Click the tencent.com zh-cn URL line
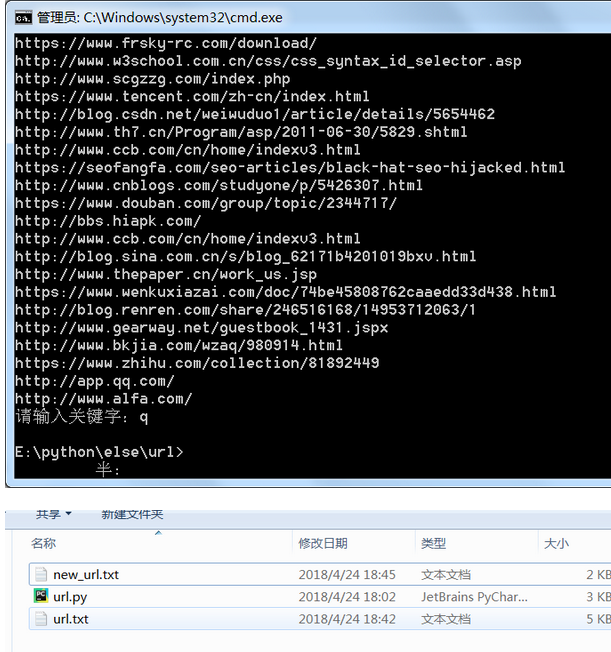Screen dimensions: 611x652 tap(192, 96)
